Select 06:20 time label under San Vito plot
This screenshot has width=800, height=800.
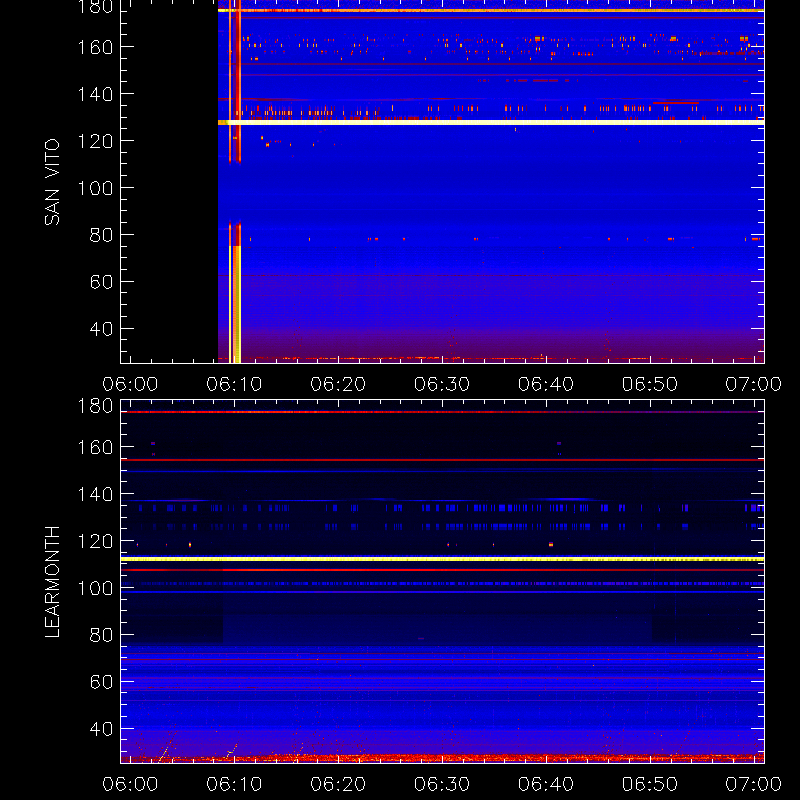click(338, 384)
